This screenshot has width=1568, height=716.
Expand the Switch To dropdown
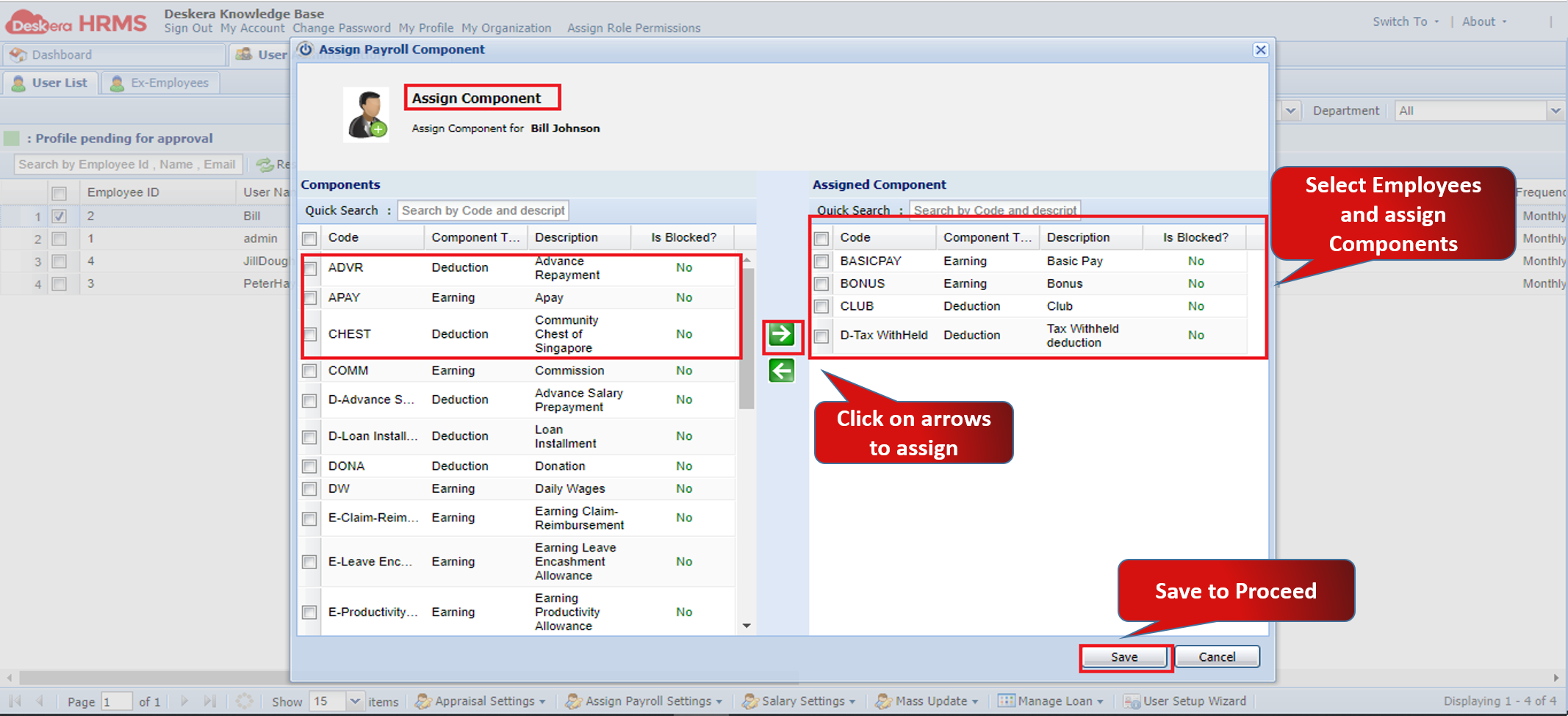(1404, 21)
